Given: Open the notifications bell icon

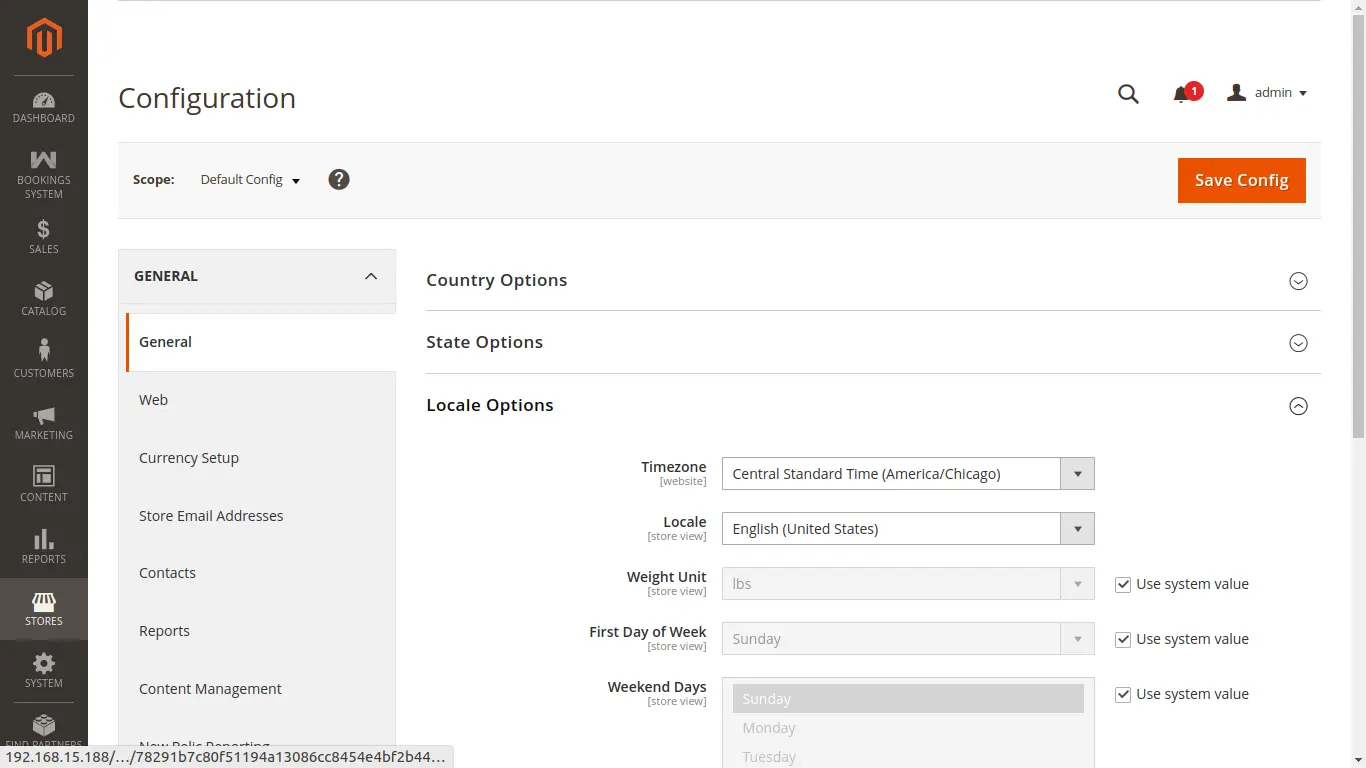Looking at the screenshot, I should pyautogui.click(x=1181, y=94).
